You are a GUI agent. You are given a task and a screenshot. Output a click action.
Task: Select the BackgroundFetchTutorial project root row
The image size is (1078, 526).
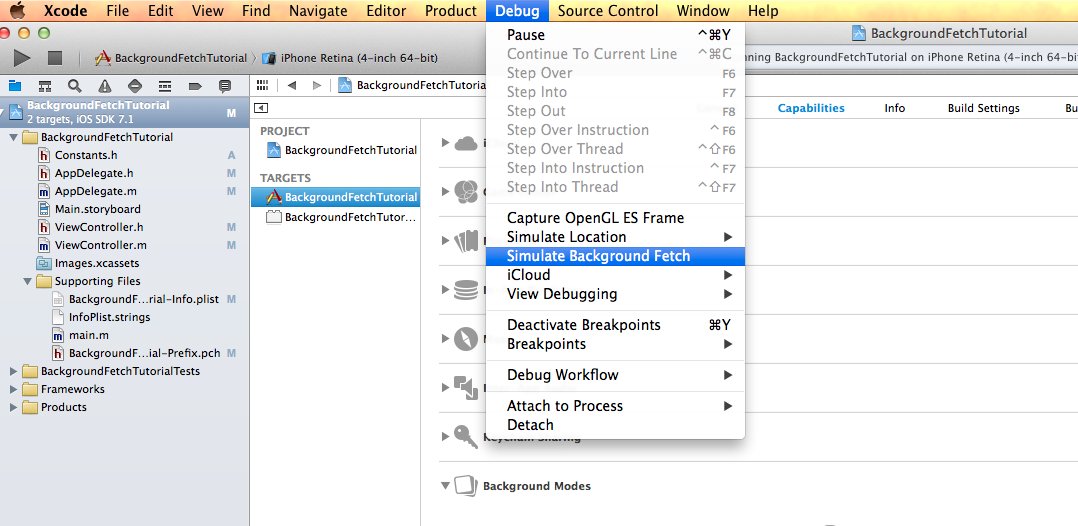coord(124,111)
